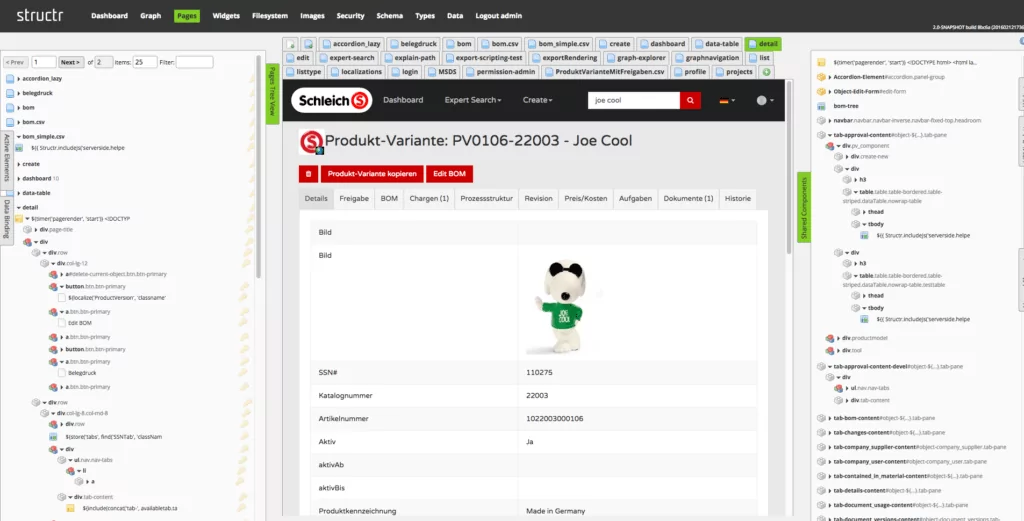Click the Next > pager button
The height and width of the screenshot is (521, 1024).
point(71,62)
